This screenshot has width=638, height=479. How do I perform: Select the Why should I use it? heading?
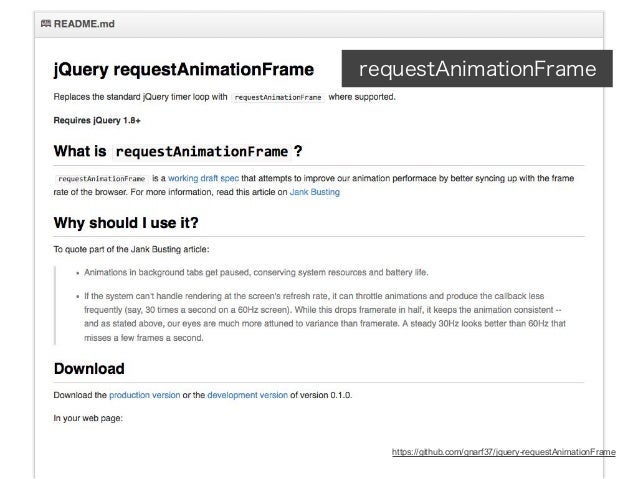[126, 223]
